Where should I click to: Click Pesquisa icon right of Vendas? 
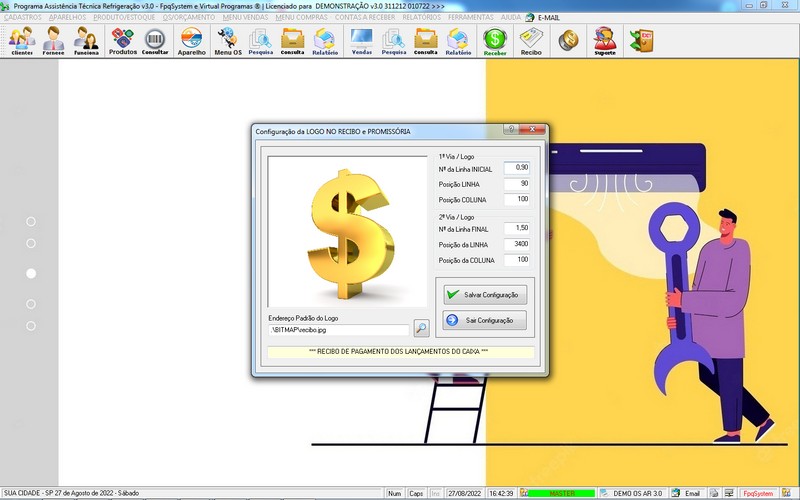tap(394, 41)
